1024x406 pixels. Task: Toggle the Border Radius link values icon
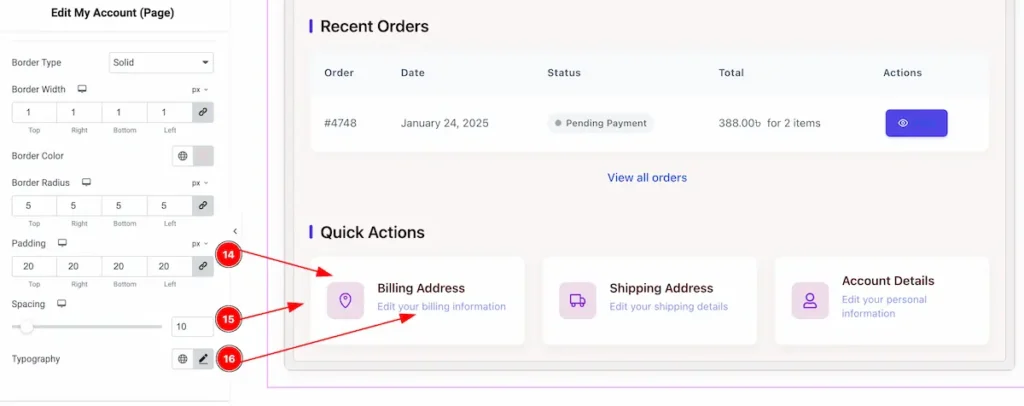203,206
